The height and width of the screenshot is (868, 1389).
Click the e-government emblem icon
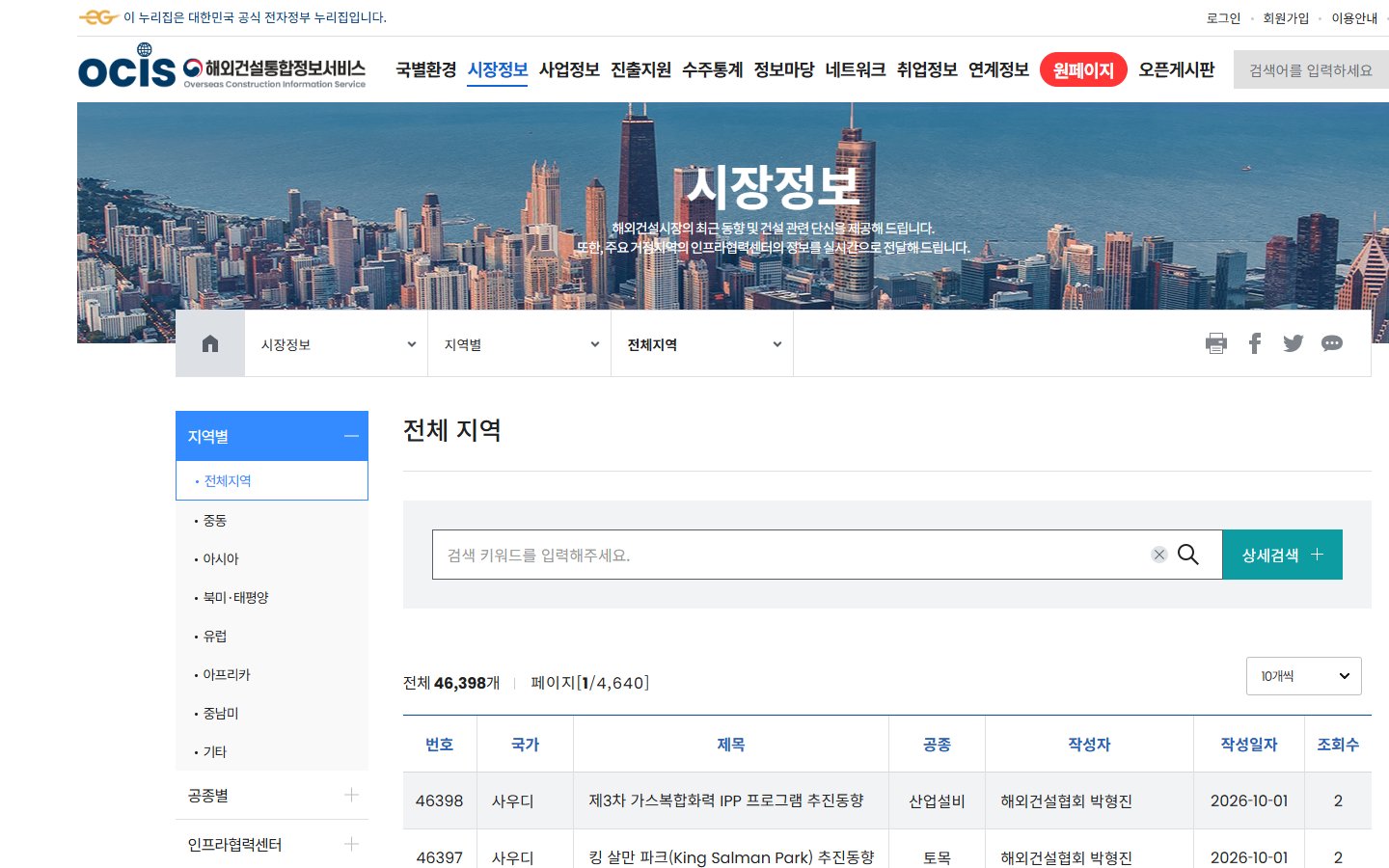pyautogui.click(x=98, y=17)
